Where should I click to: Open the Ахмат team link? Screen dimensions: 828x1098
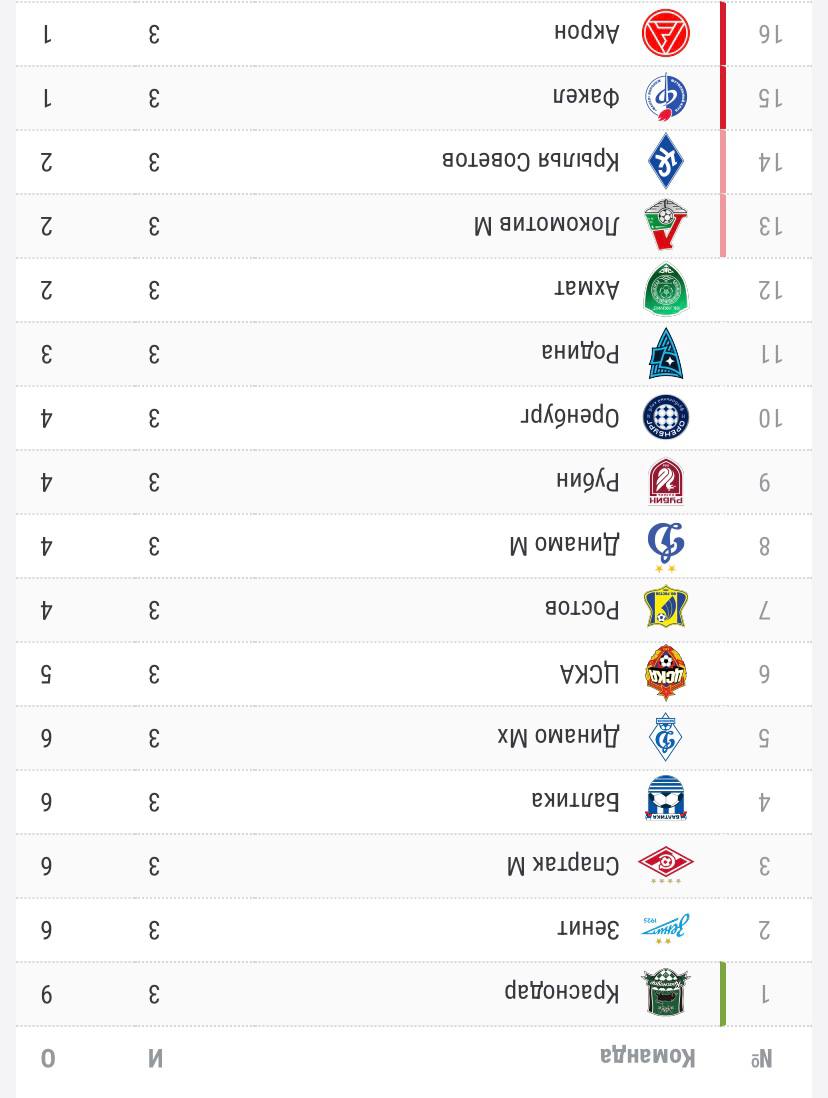tap(586, 289)
